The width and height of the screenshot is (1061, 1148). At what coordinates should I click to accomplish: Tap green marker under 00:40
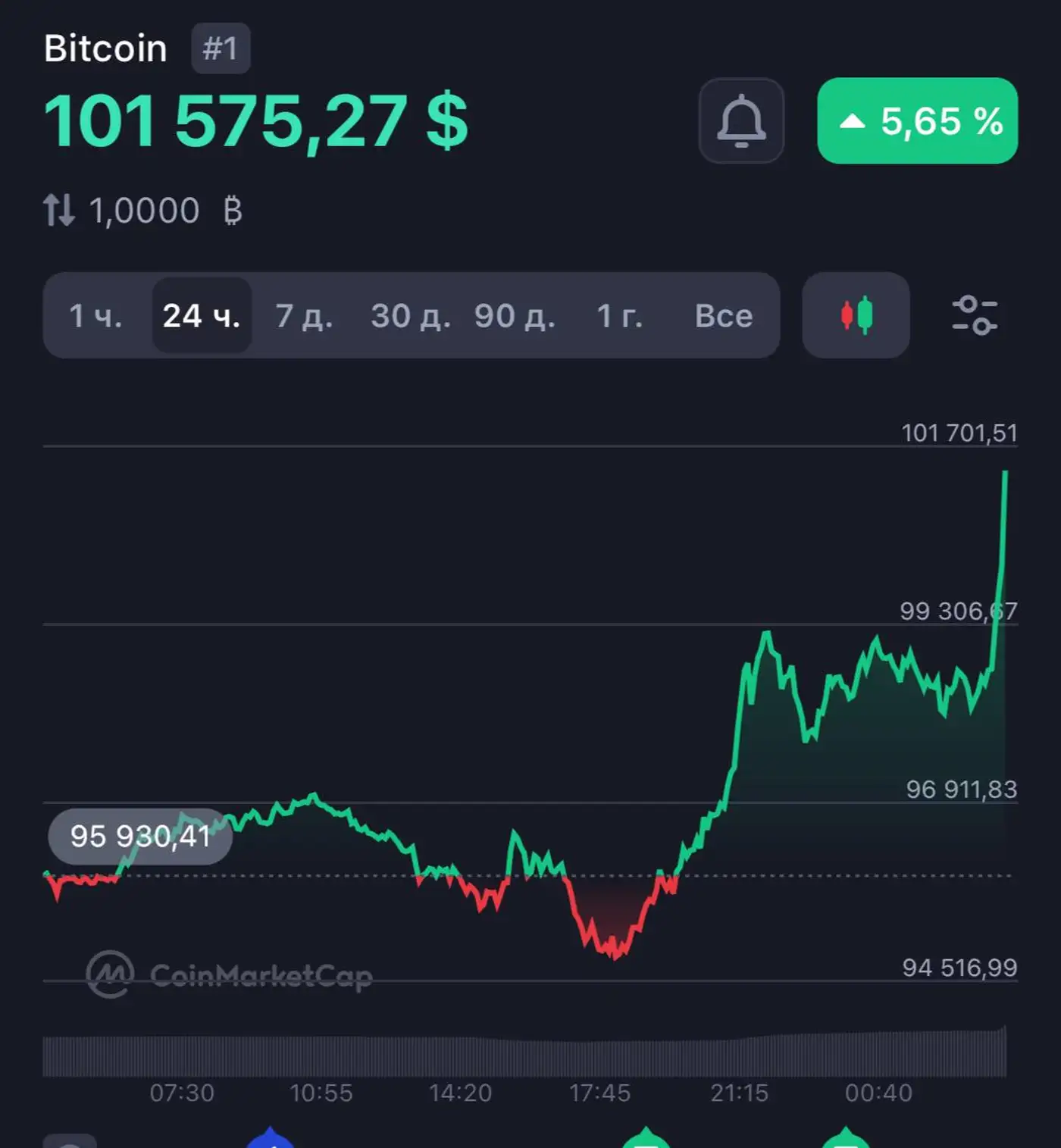click(846, 1139)
